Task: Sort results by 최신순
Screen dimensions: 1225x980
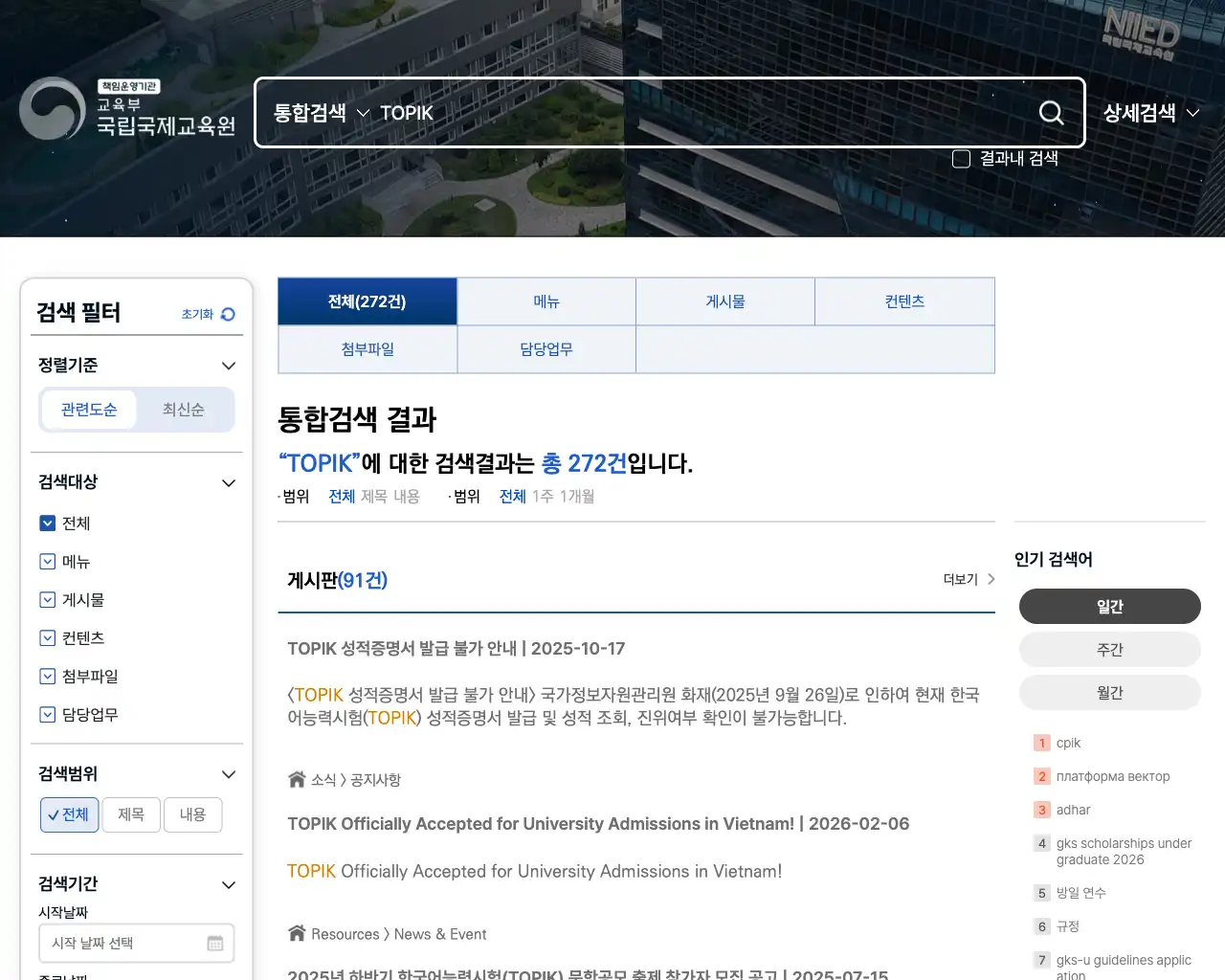Action: pyautogui.click(x=184, y=410)
